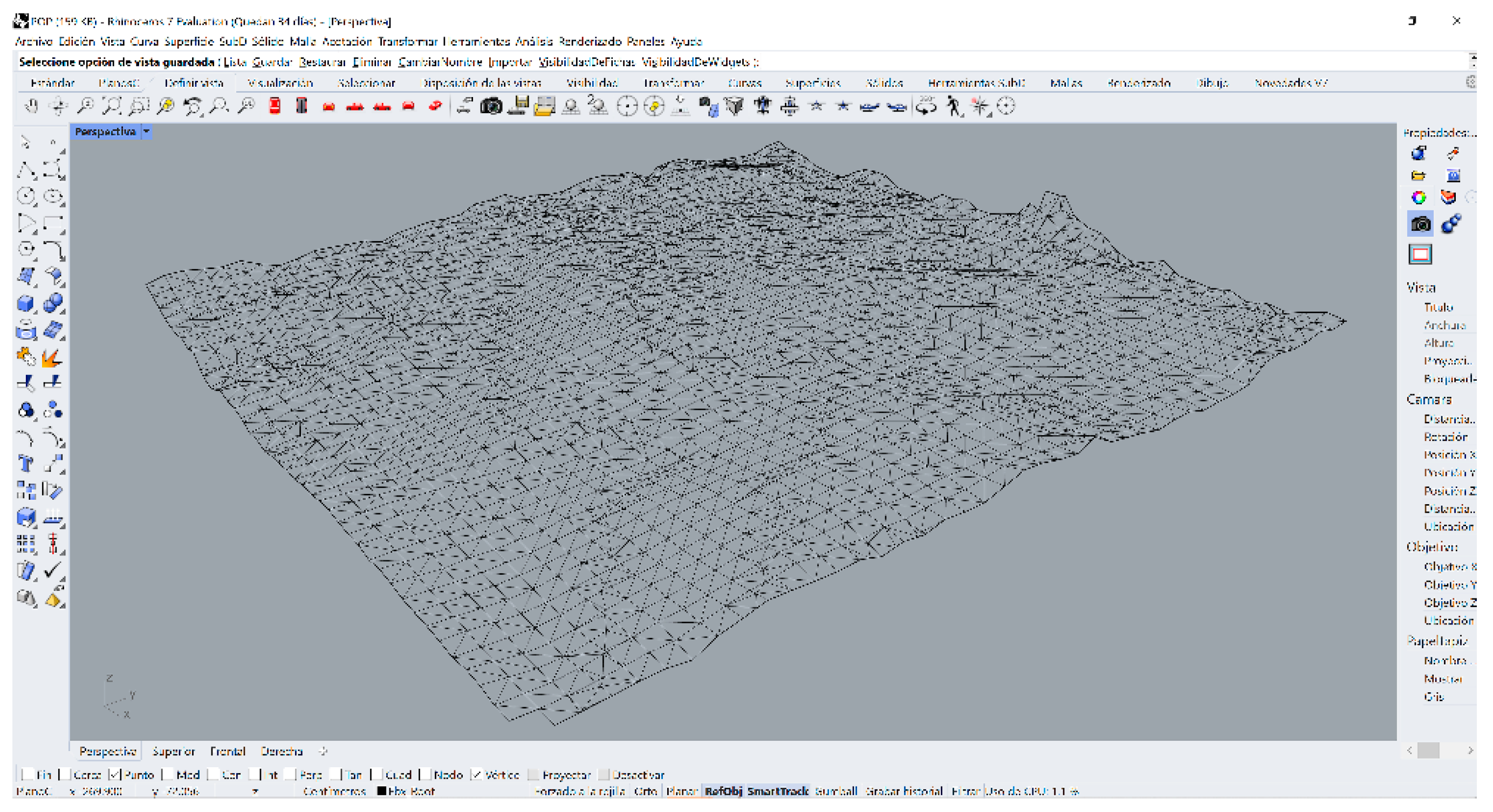Open the camera view properties icon

1420,224
